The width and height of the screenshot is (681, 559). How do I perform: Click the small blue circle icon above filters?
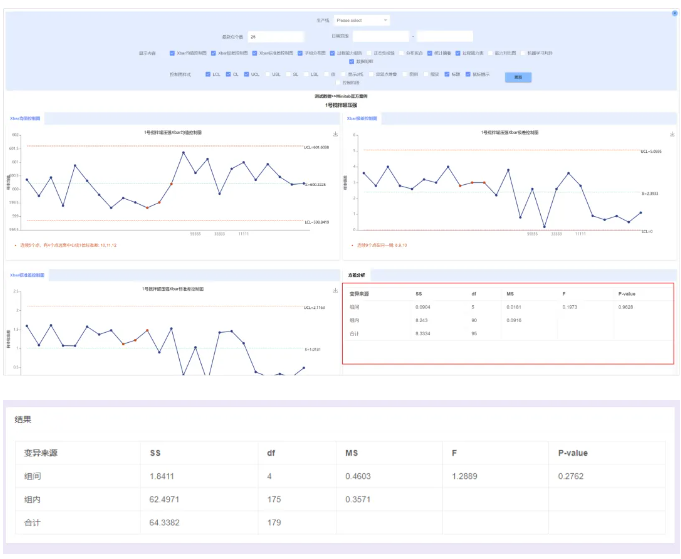click(x=674, y=12)
